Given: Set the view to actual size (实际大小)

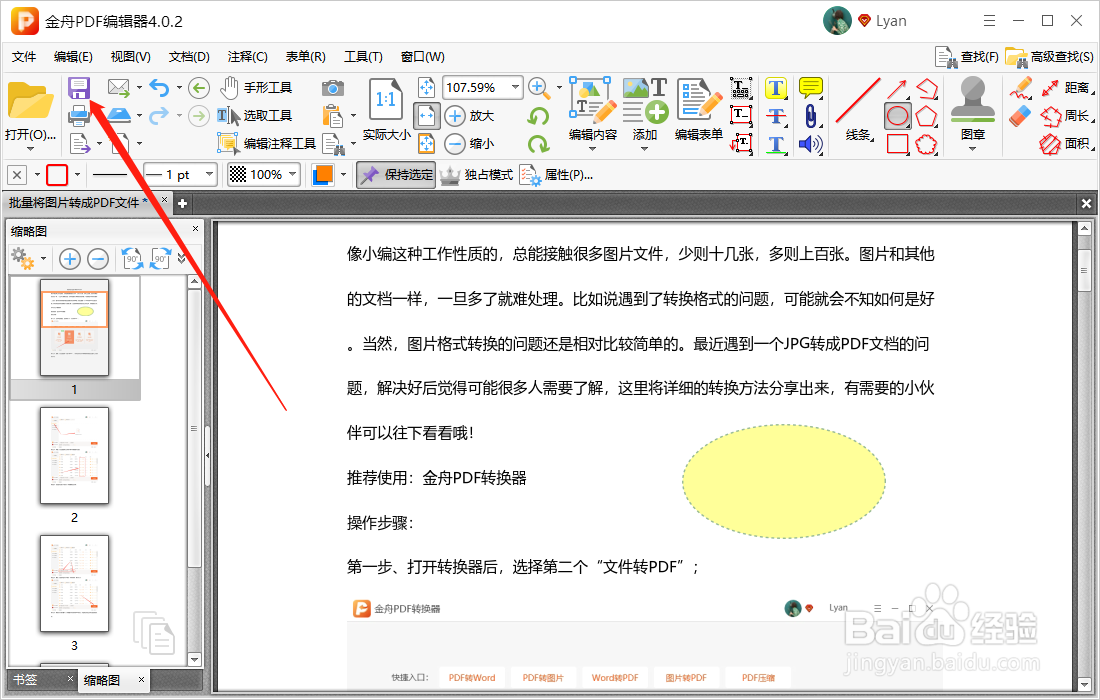Looking at the screenshot, I should coord(386,110).
